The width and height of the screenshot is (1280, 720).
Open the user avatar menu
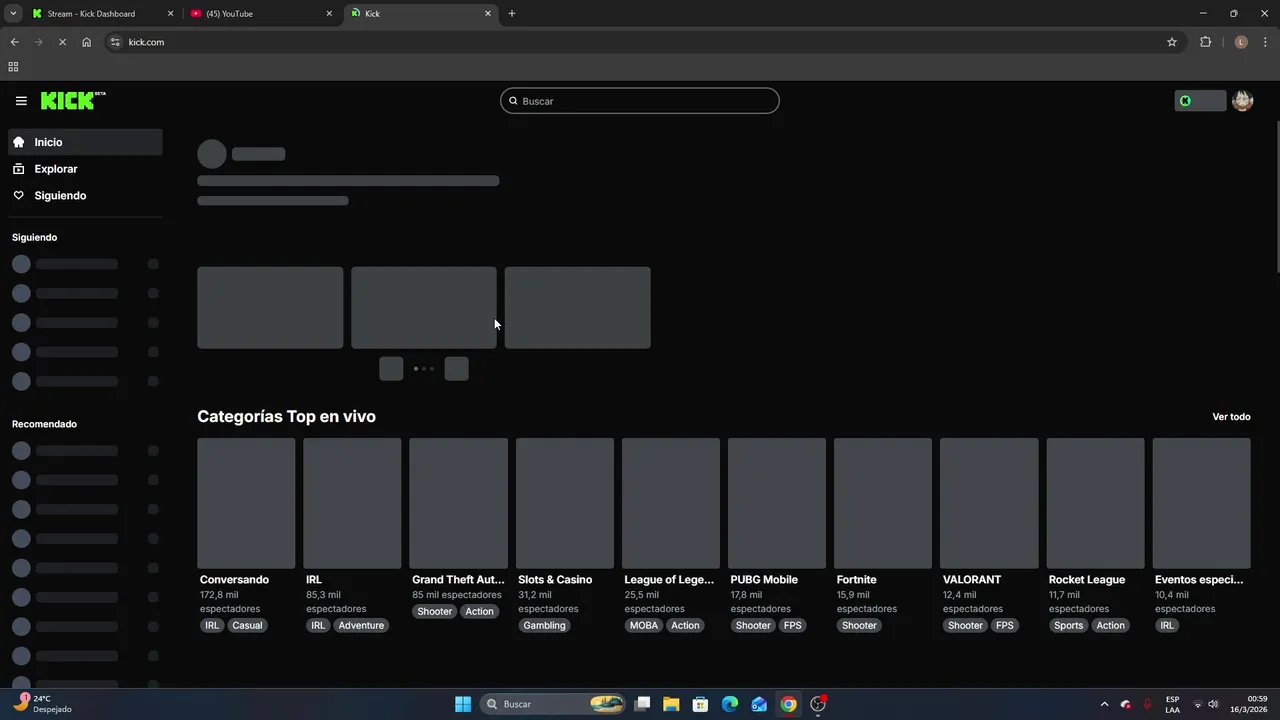pos(1242,101)
